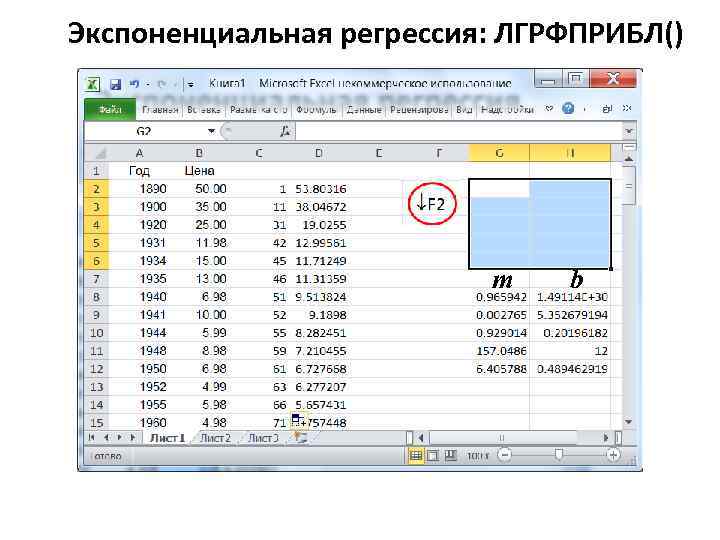720x540 pixels.
Task: Select the Лист2 sheet tab
Action: tap(215, 438)
